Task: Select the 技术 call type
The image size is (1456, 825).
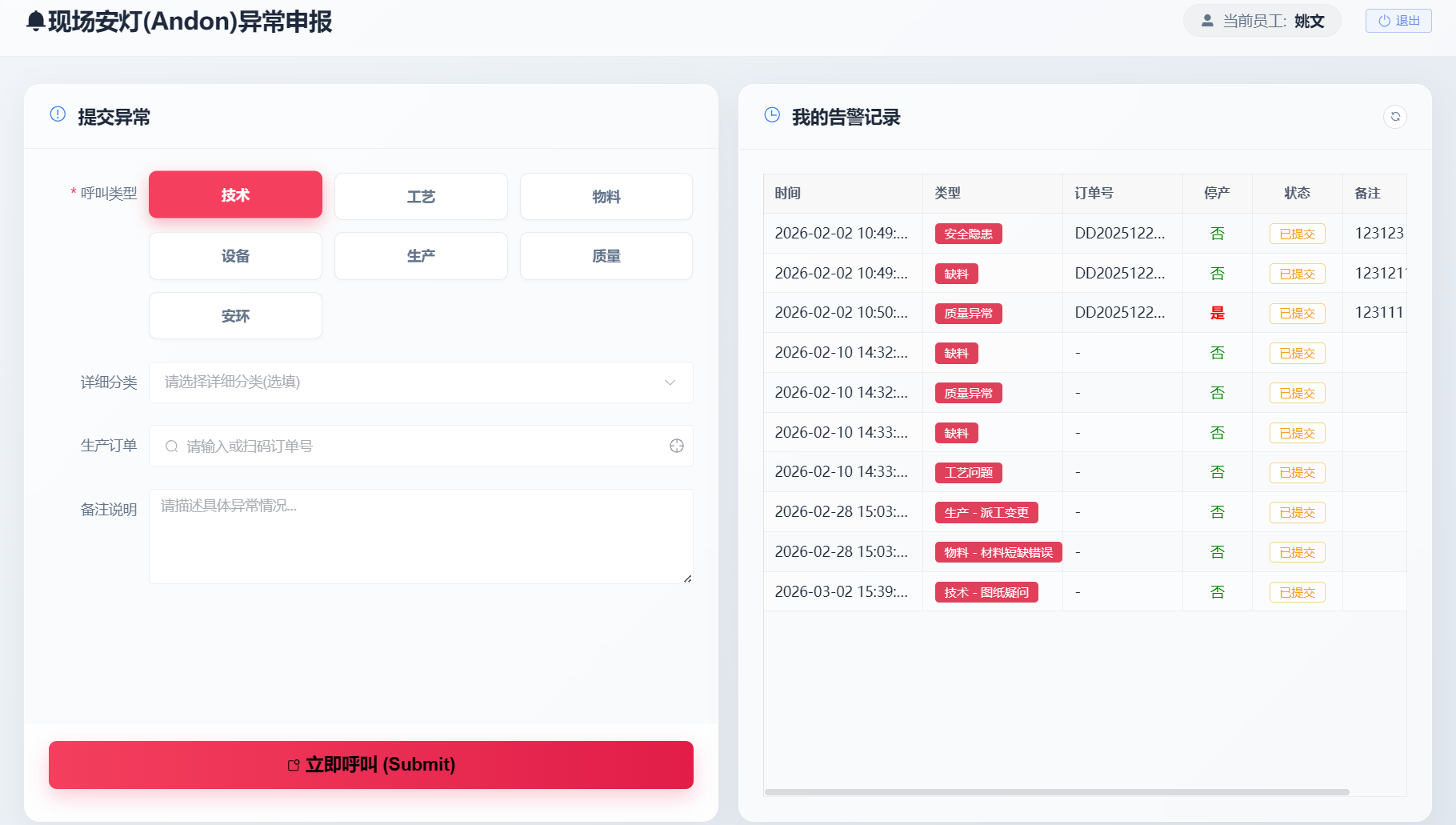Action: 235,194
